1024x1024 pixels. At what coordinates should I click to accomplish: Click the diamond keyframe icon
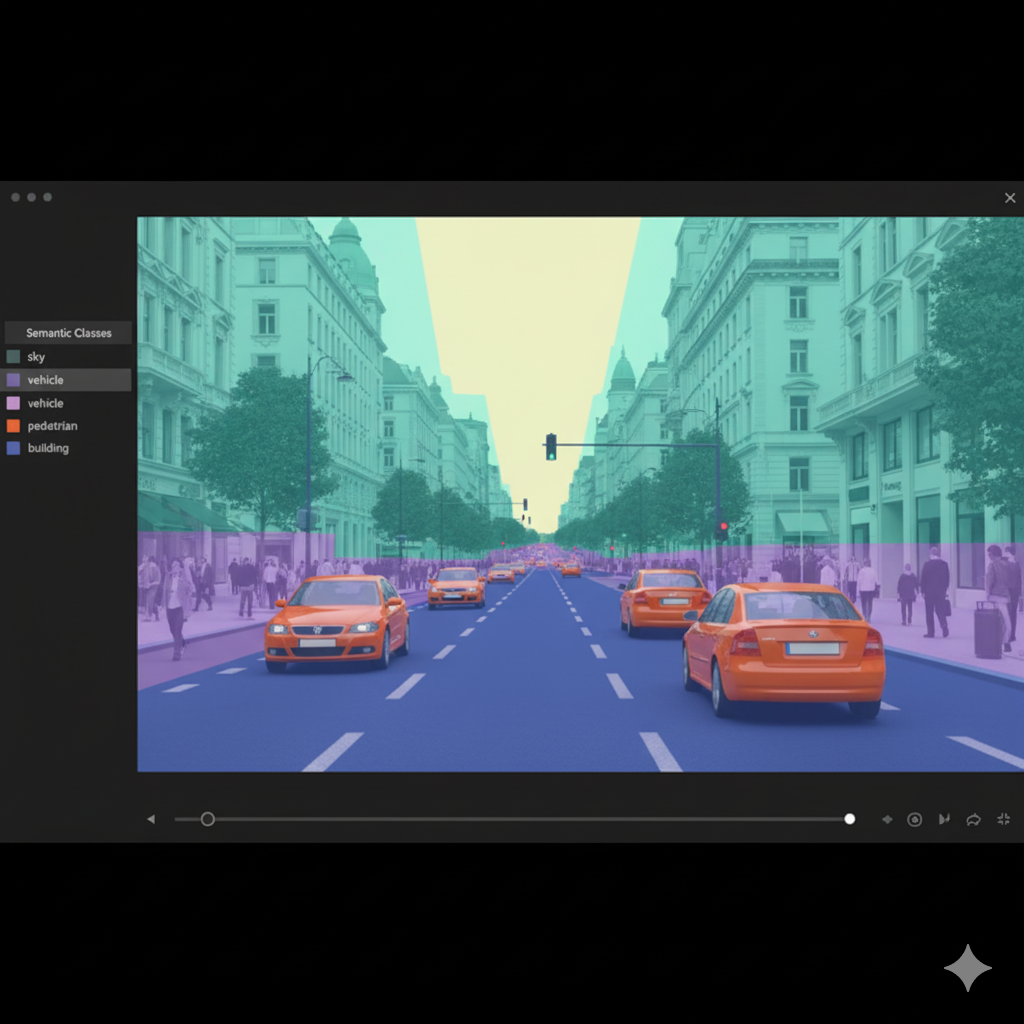tap(886, 819)
